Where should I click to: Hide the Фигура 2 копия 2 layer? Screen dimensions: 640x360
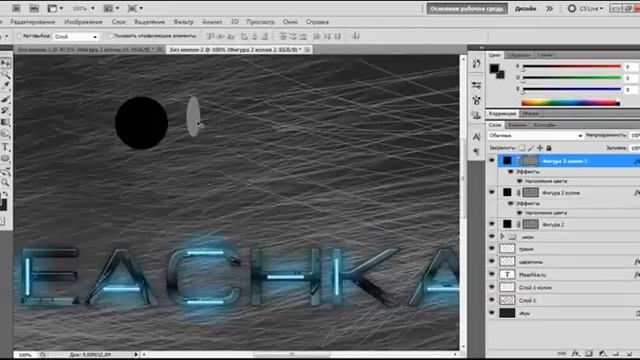tap(492, 161)
